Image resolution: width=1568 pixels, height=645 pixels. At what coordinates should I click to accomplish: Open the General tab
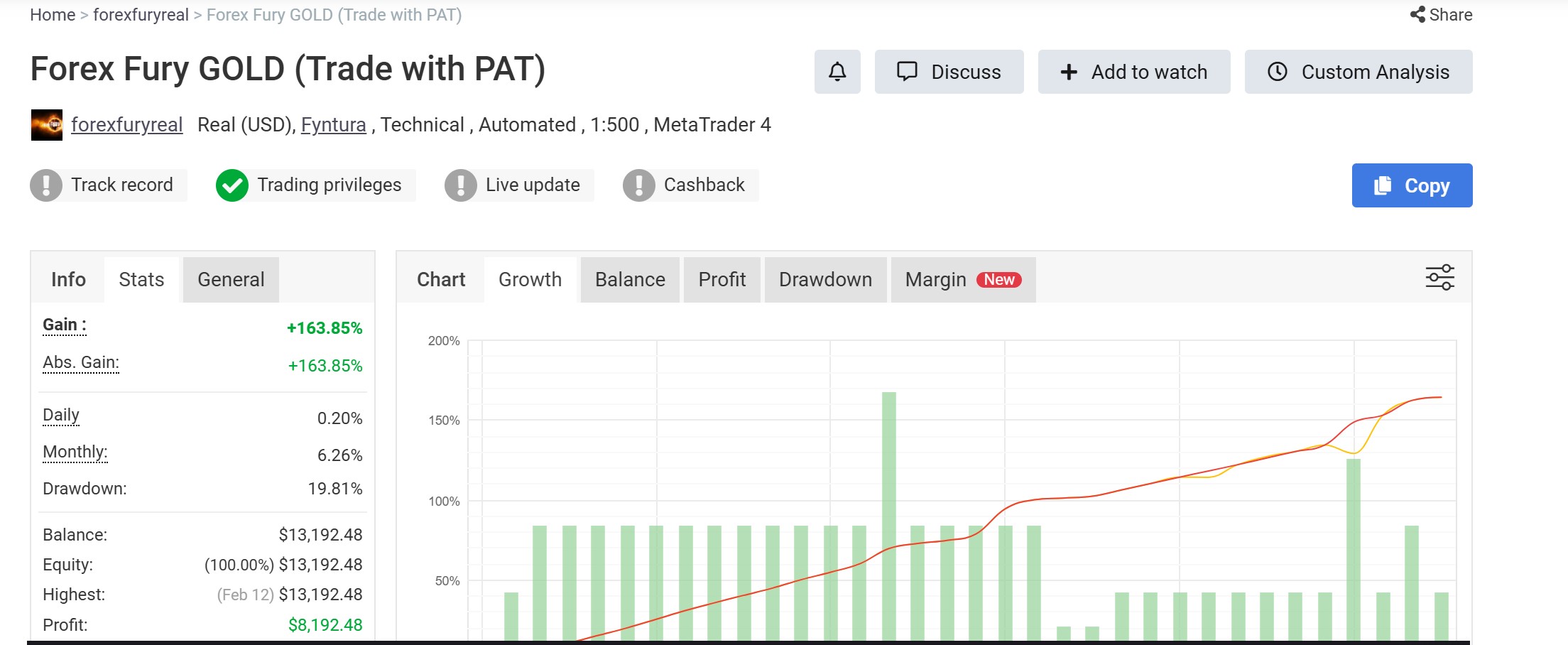click(230, 279)
